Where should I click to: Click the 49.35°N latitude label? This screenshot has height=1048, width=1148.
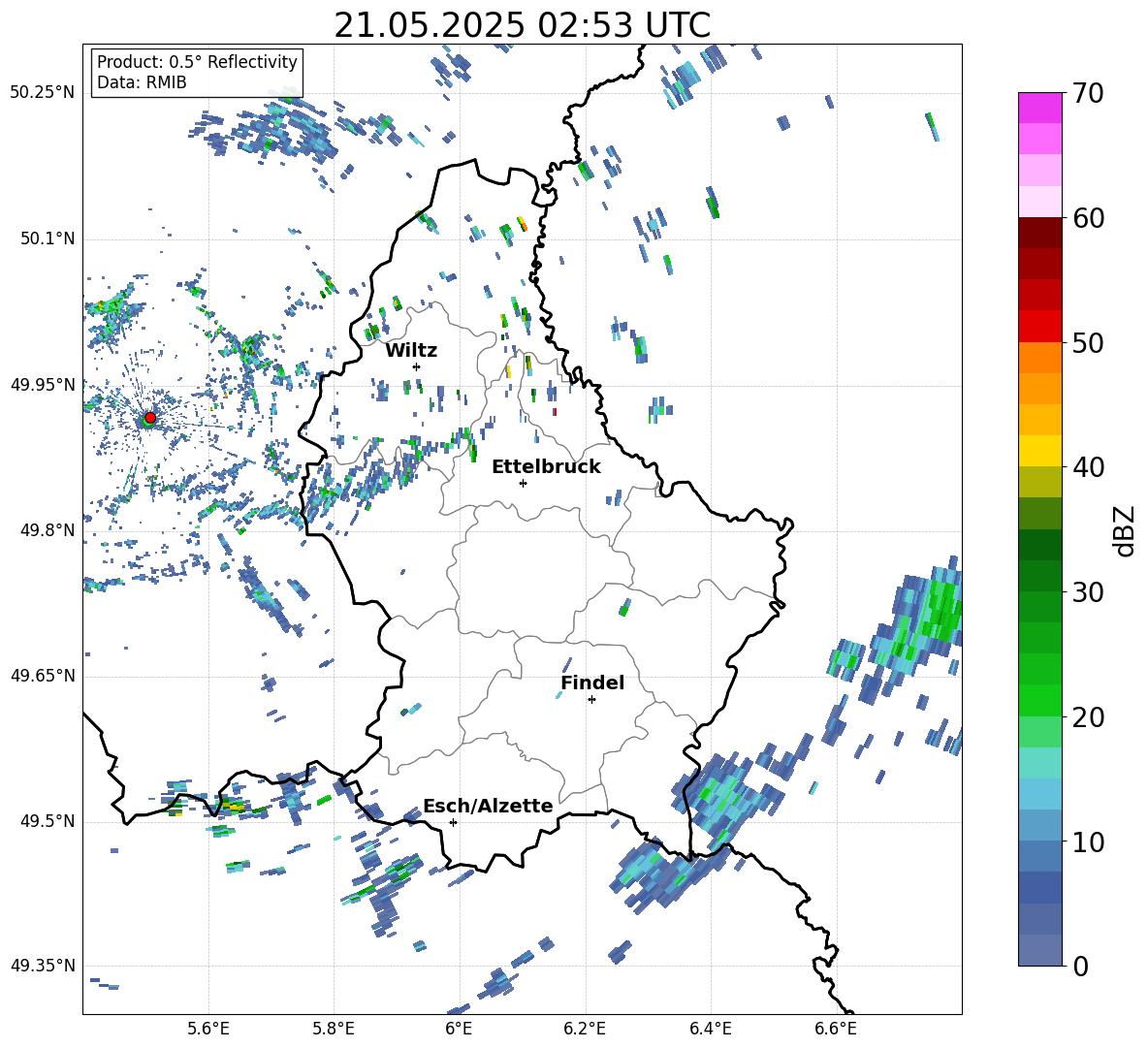point(43,966)
